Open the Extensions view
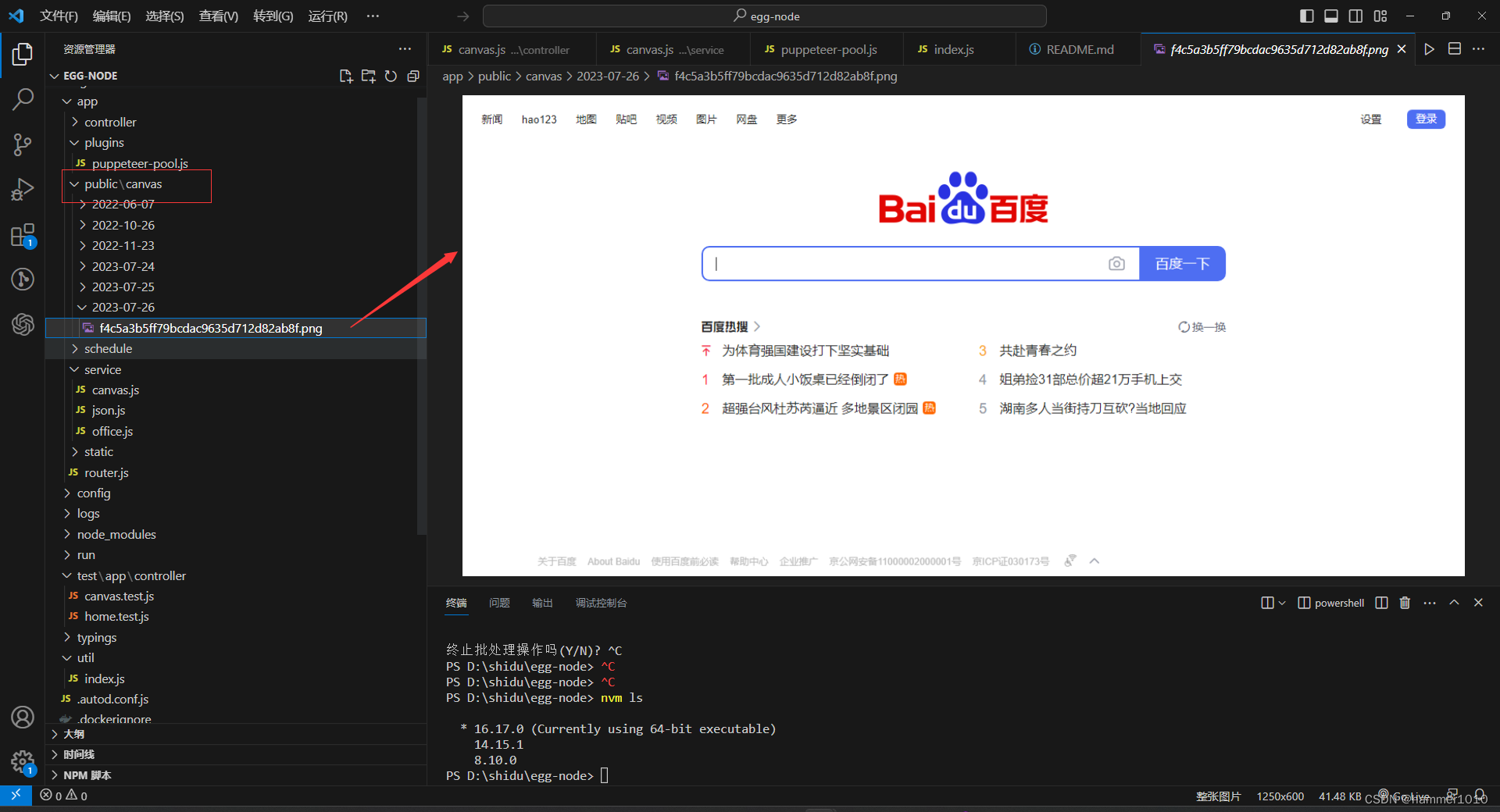 [23, 235]
